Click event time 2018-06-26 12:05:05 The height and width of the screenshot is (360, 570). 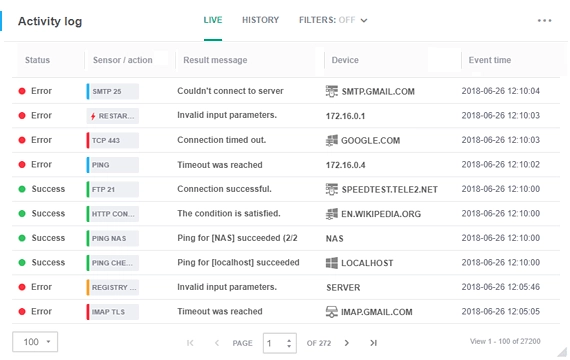point(501,311)
